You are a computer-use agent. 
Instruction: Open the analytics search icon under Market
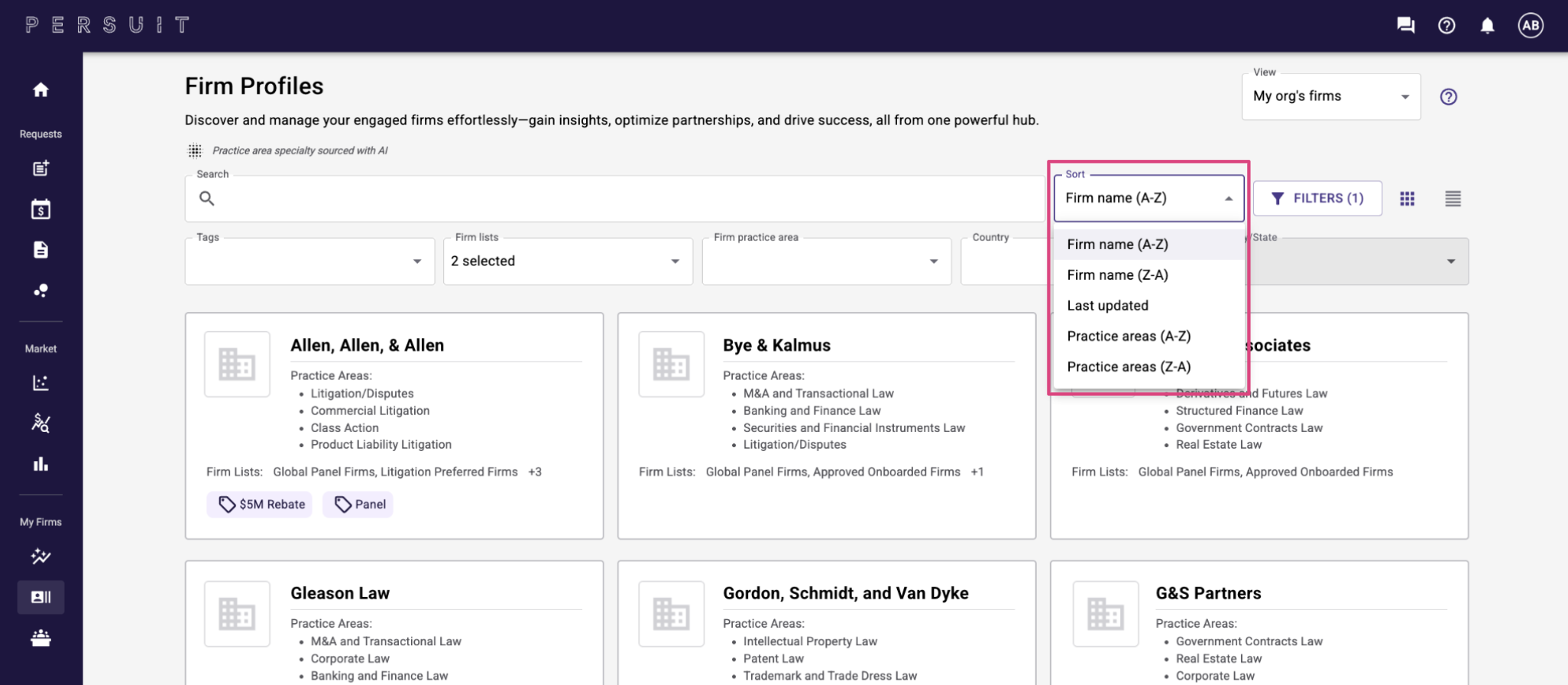coord(40,423)
